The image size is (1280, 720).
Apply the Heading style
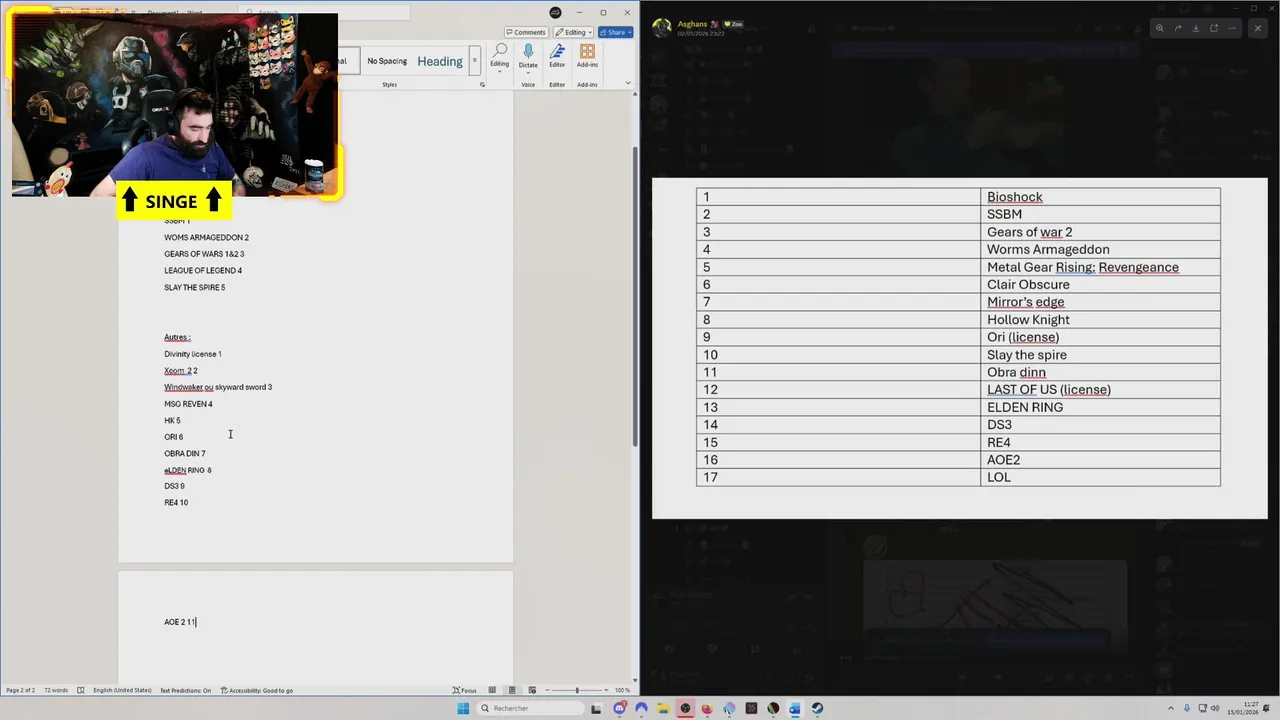(x=440, y=61)
